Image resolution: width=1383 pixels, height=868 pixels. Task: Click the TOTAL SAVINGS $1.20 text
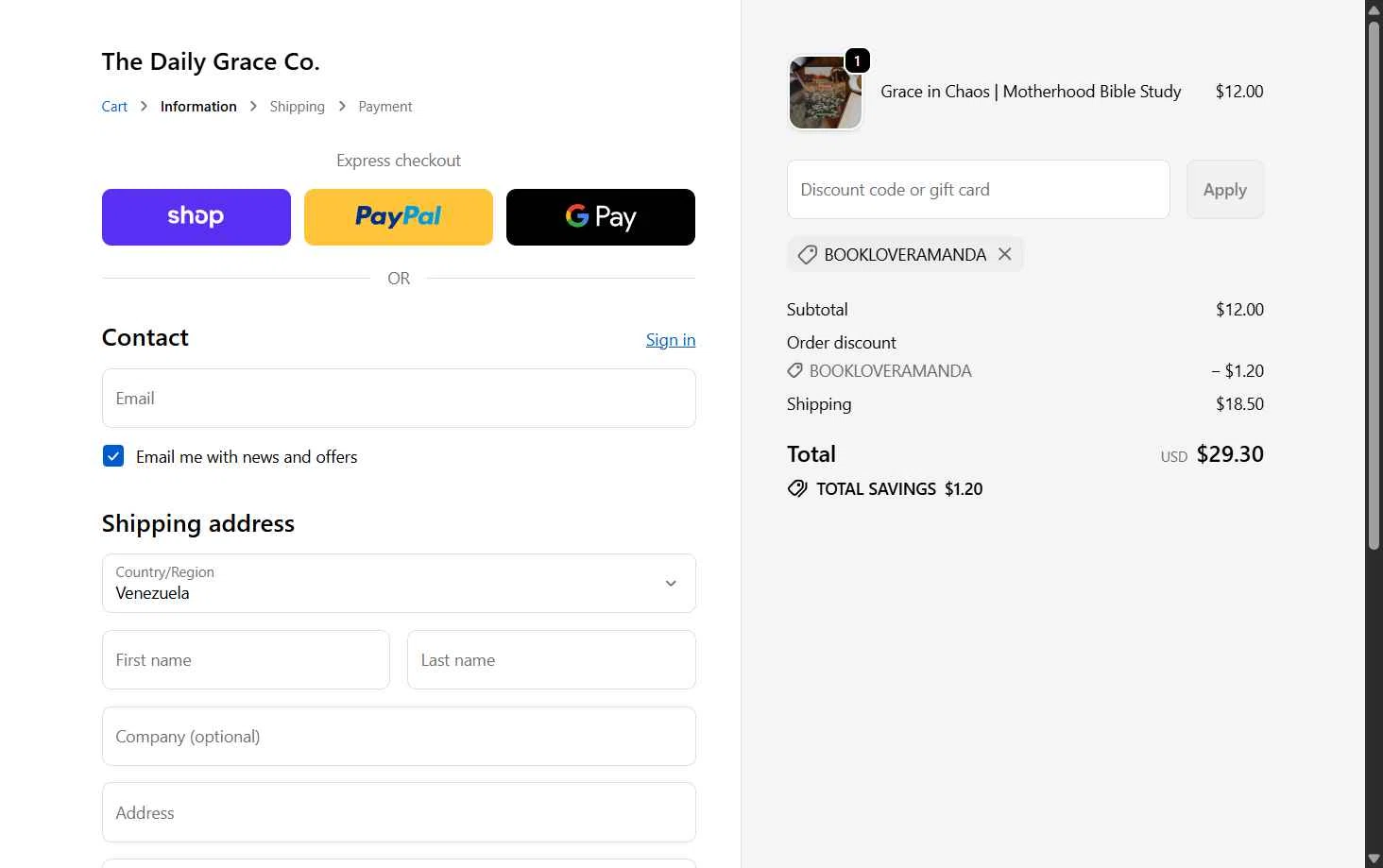[899, 489]
